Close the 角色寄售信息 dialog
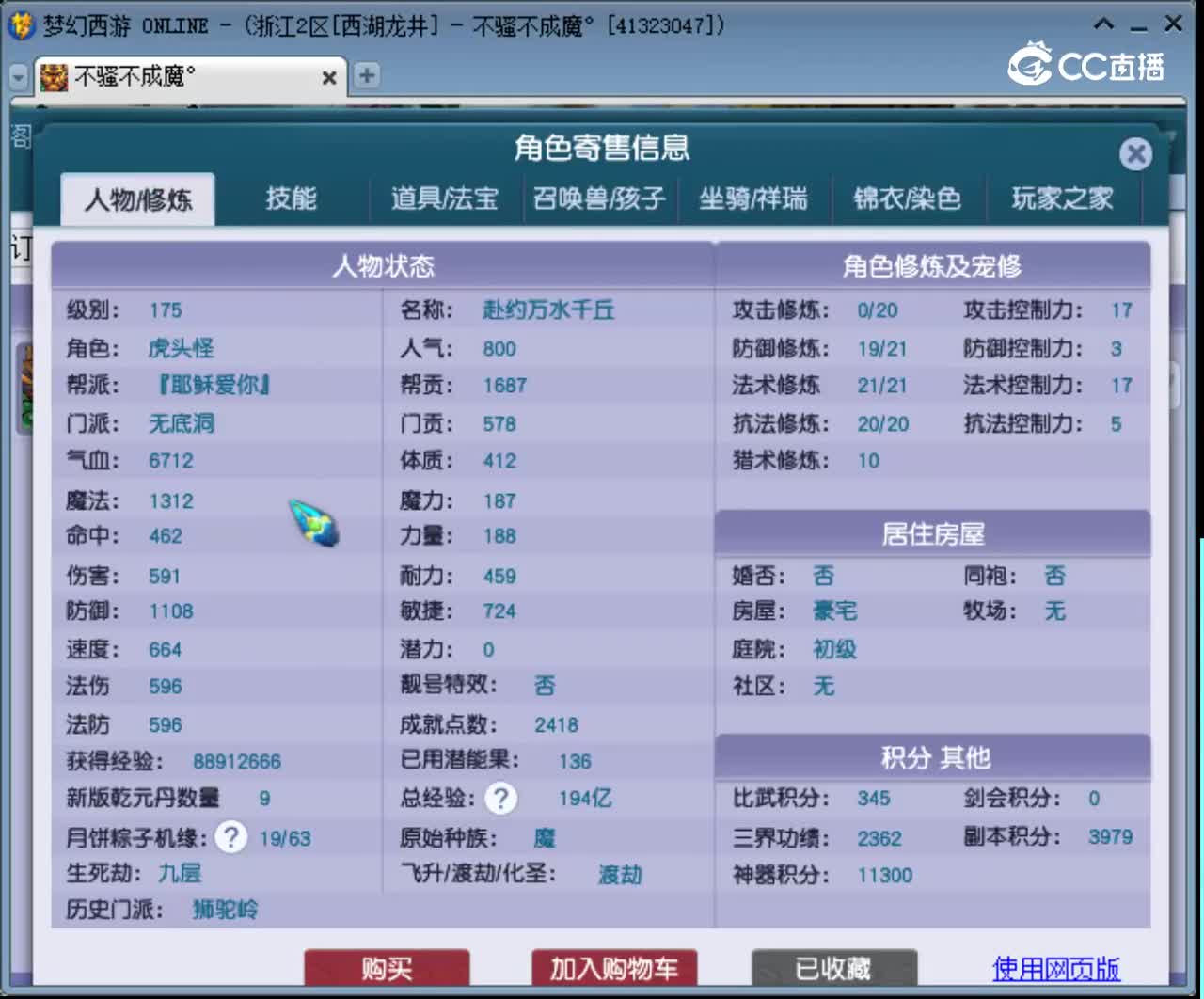The height and width of the screenshot is (999, 1204). click(x=1136, y=153)
